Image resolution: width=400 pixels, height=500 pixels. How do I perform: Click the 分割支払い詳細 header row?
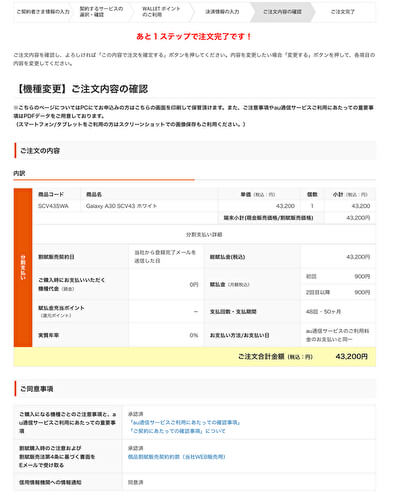click(x=204, y=235)
